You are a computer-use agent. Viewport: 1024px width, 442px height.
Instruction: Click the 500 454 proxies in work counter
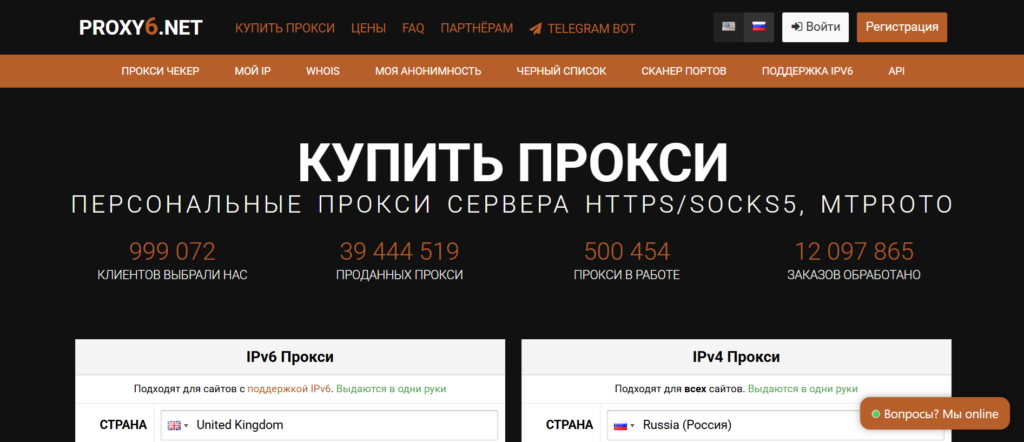[x=627, y=251]
